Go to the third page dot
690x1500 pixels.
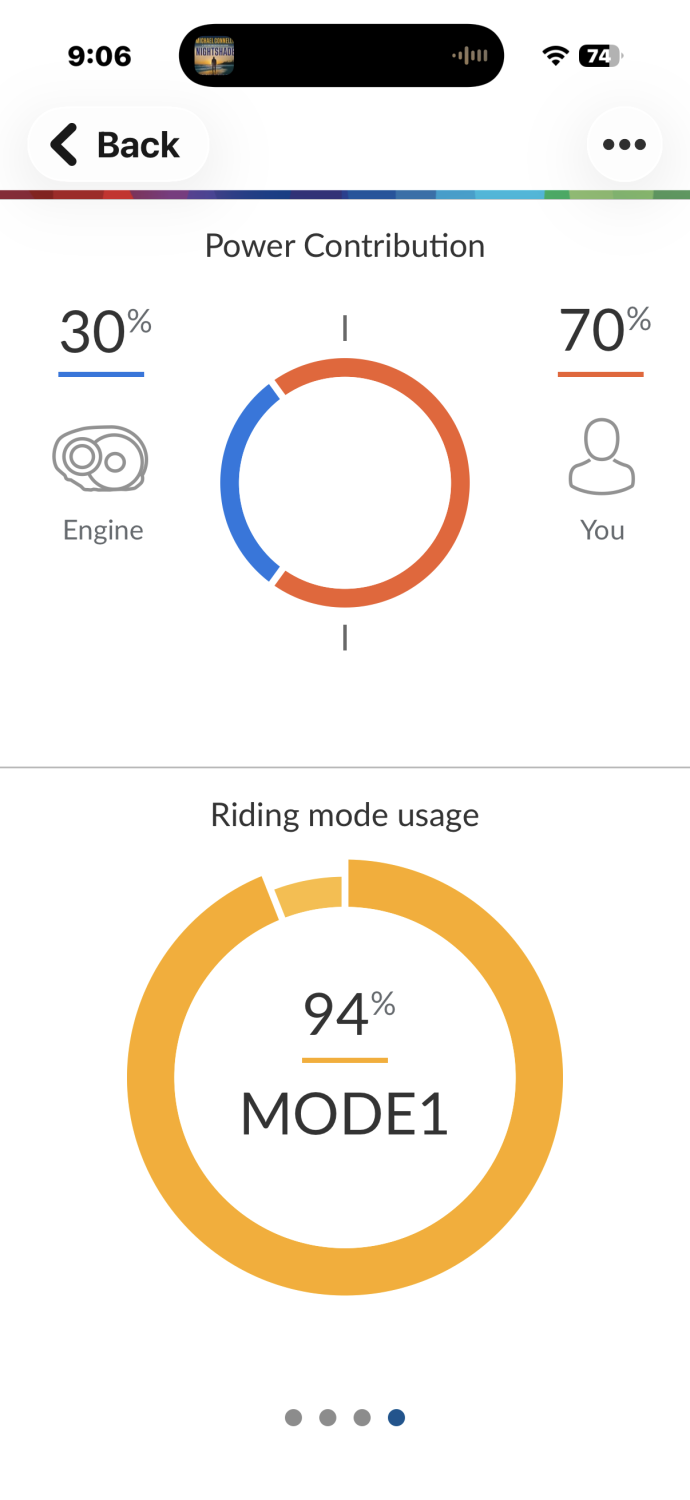click(362, 1417)
